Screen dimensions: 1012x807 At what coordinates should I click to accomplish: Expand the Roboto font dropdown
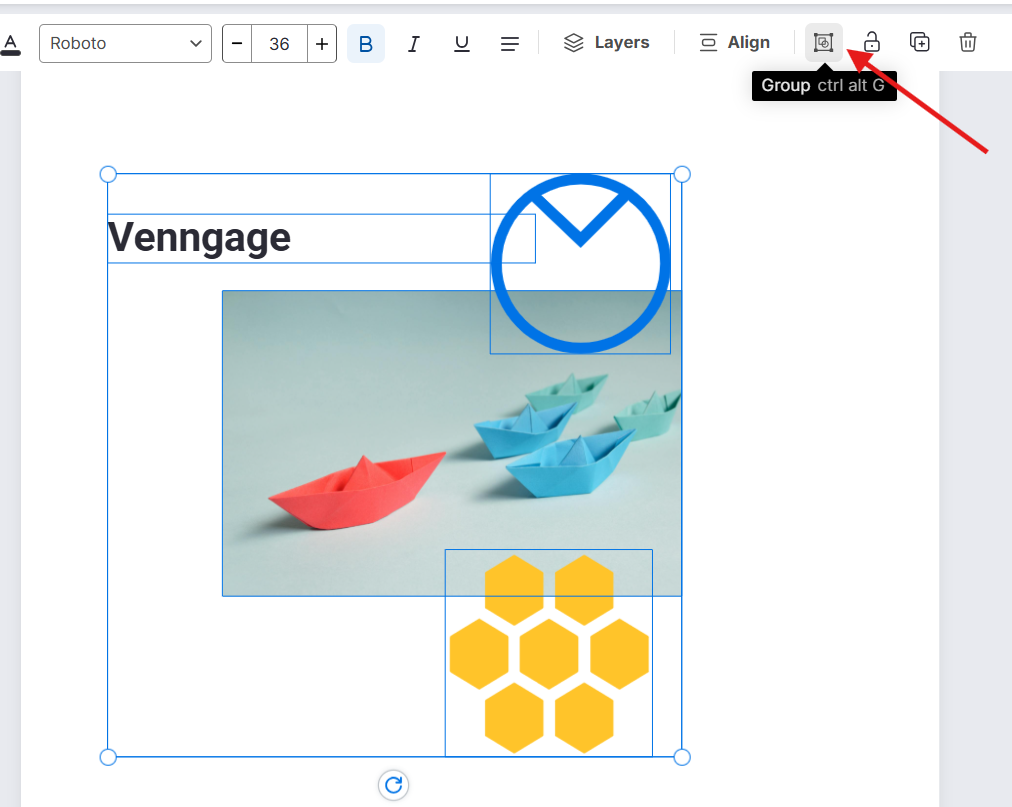(125, 44)
